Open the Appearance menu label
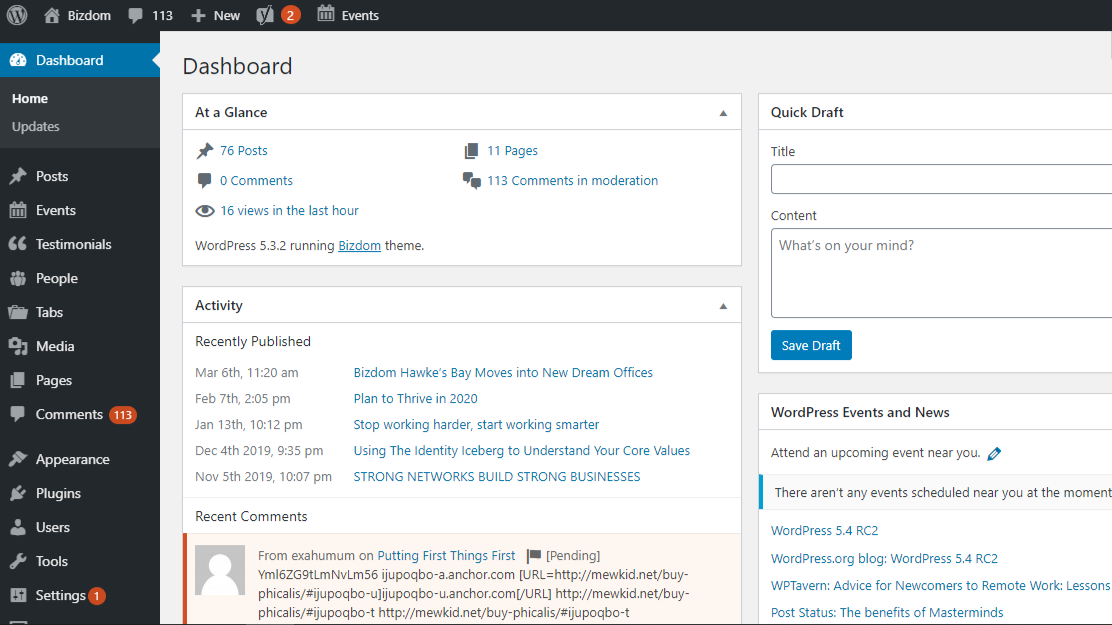 (x=72, y=459)
